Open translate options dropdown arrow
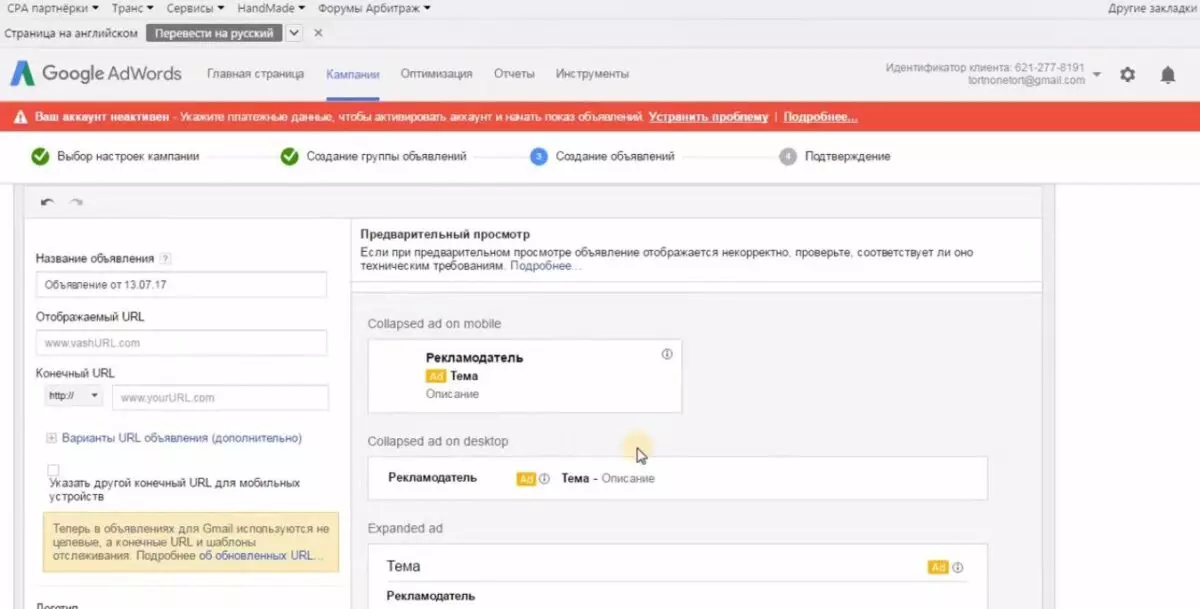 click(294, 33)
